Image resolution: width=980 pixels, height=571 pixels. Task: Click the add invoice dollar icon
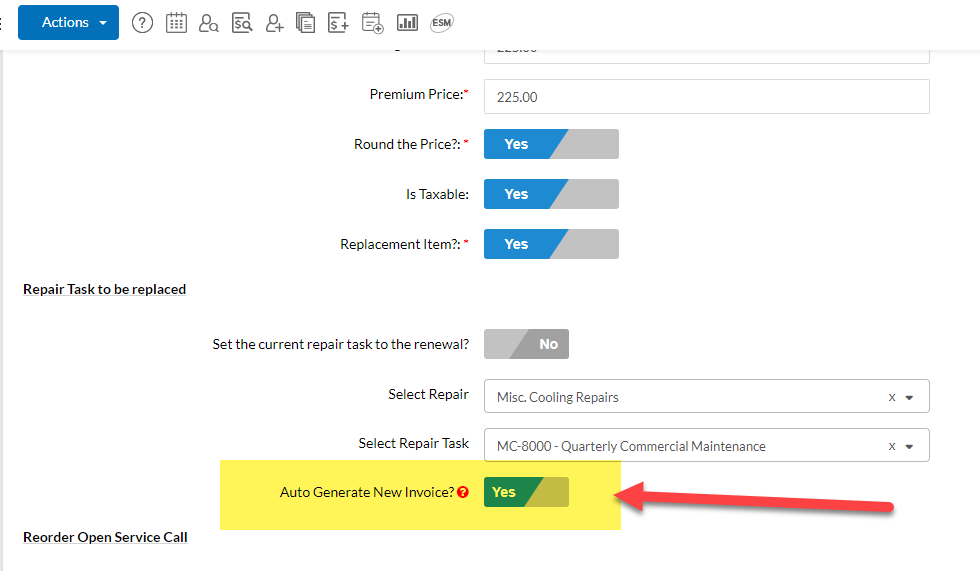[339, 22]
